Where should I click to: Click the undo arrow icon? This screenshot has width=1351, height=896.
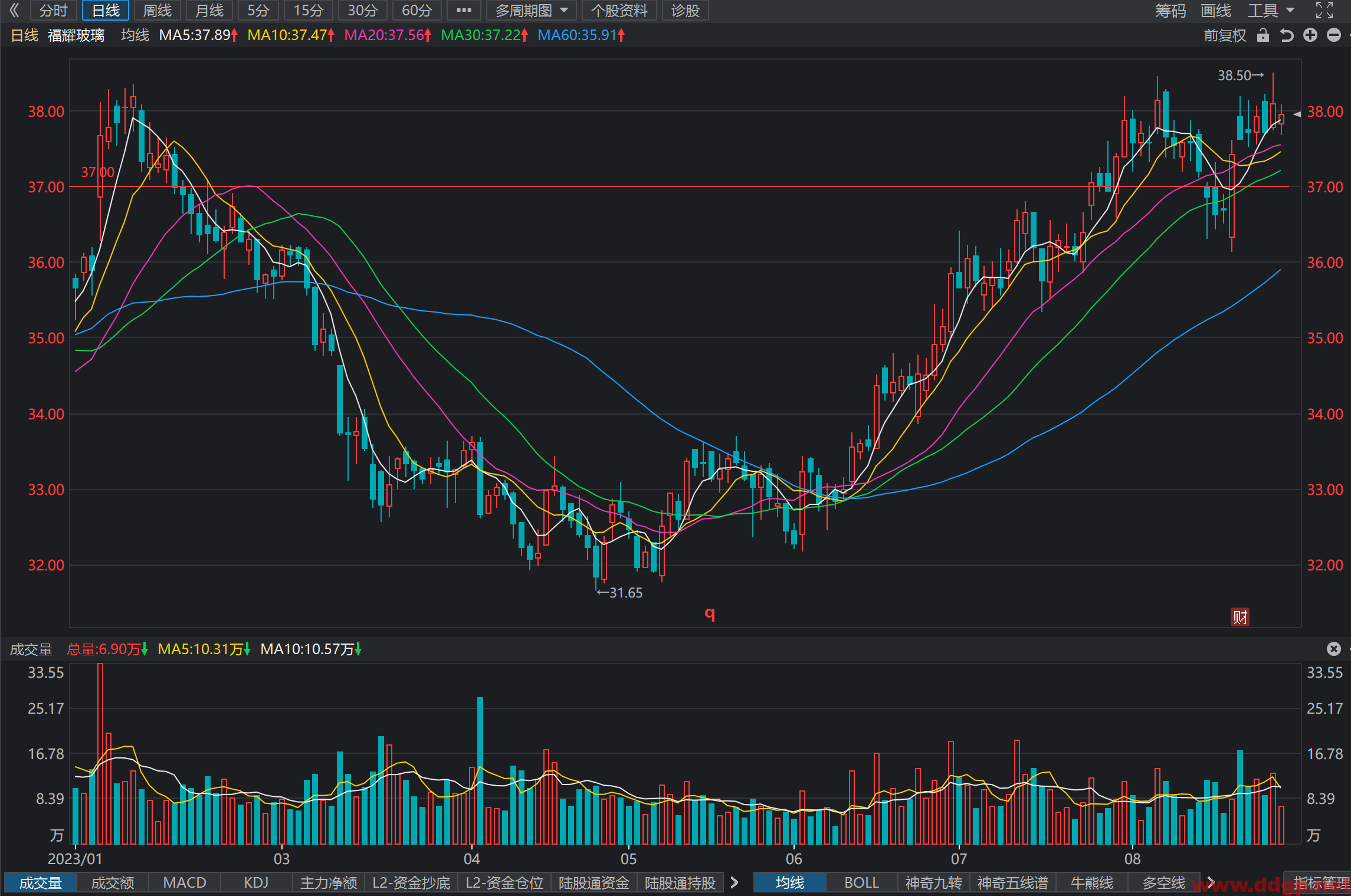click(1287, 35)
